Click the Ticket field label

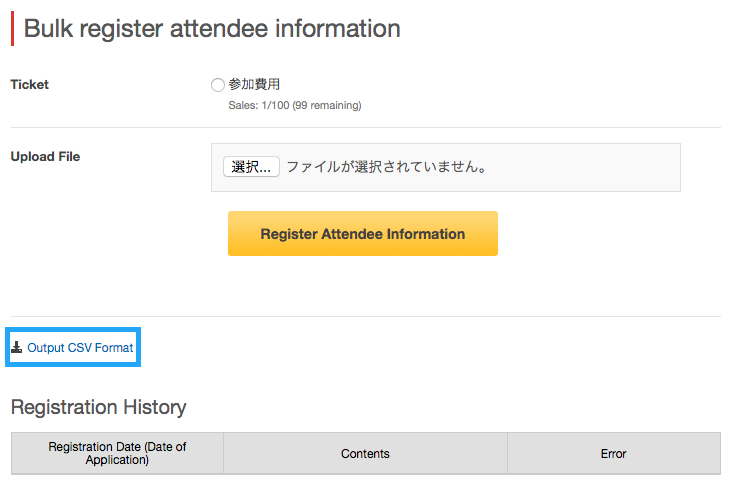pyautogui.click(x=29, y=84)
